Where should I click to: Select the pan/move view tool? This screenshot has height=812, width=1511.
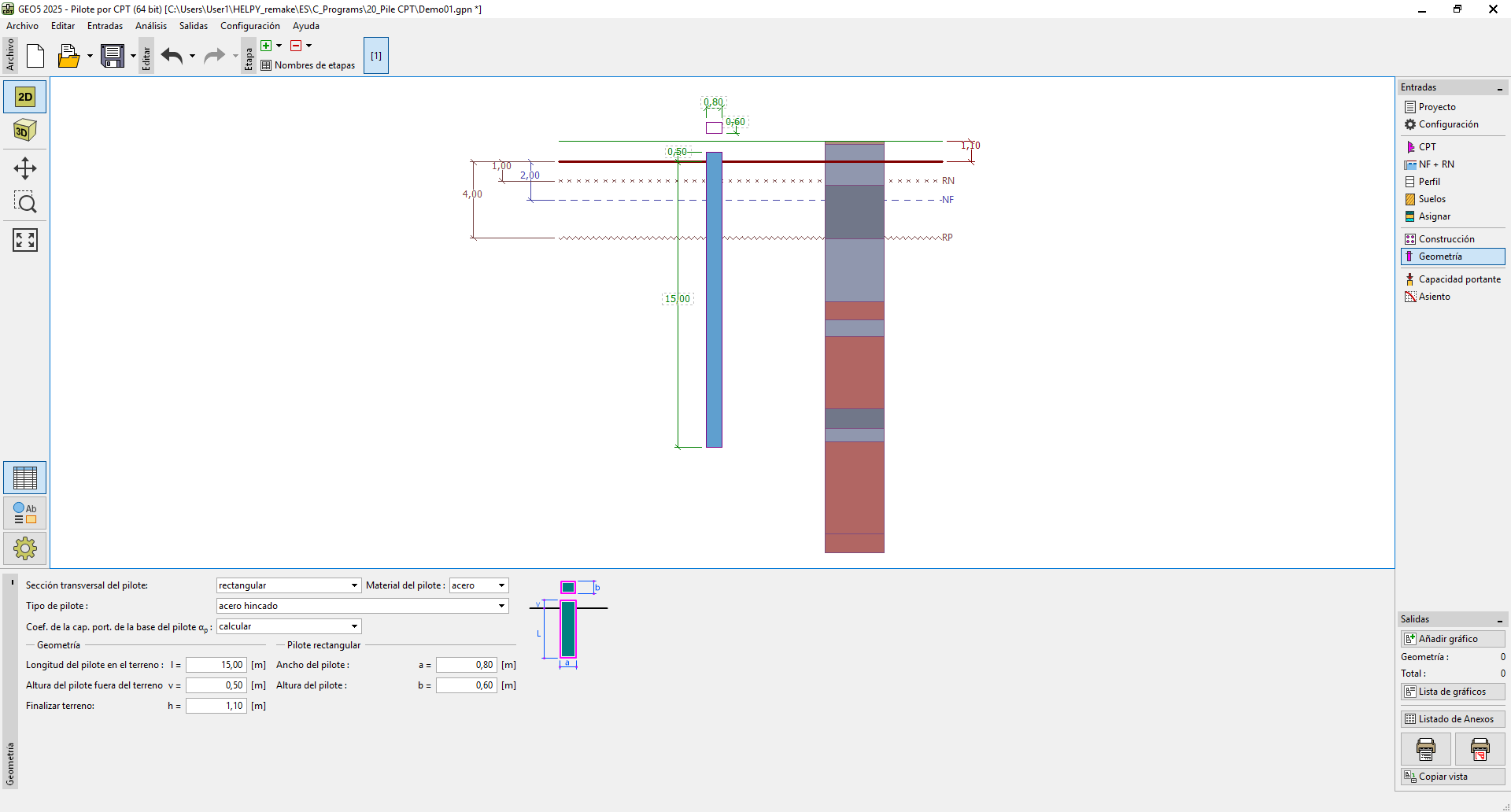pyautogui.click(x=25, y=168)
